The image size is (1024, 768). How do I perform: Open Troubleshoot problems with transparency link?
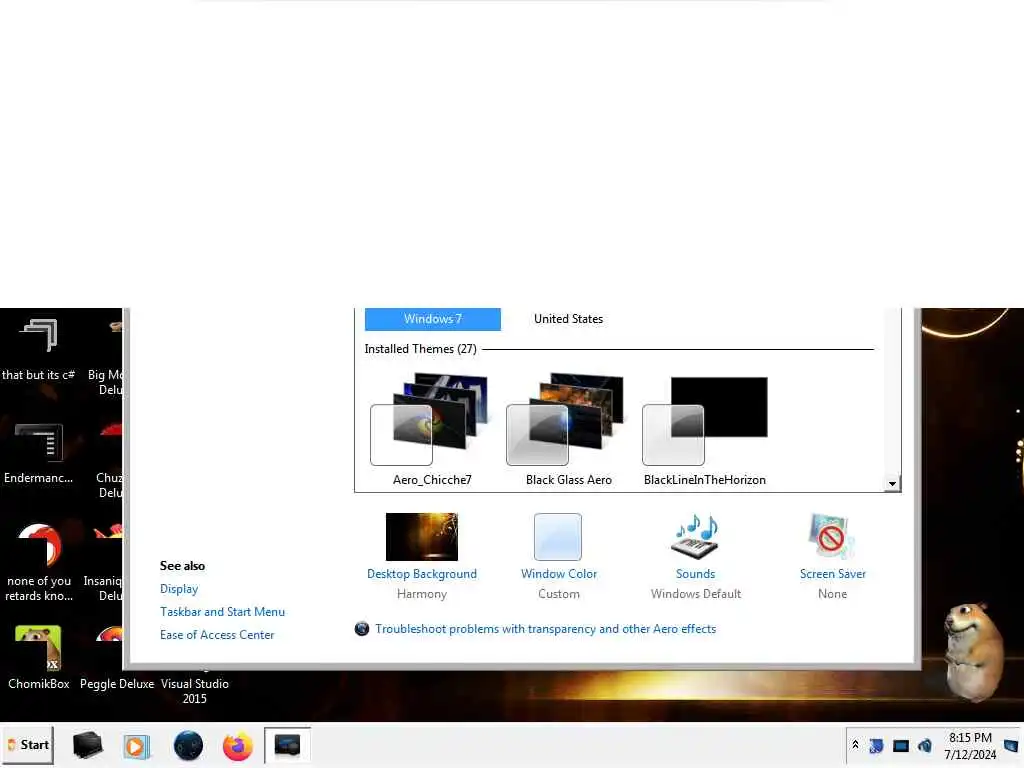point(545,628)
